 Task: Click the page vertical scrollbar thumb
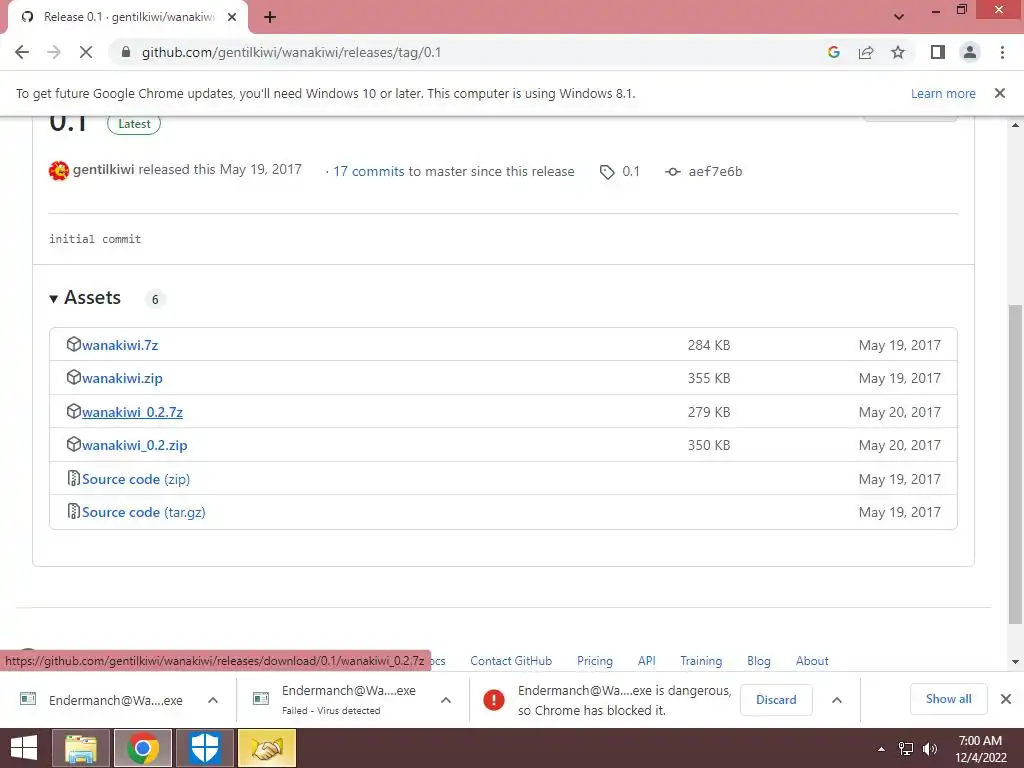[x=1015, y=465]
